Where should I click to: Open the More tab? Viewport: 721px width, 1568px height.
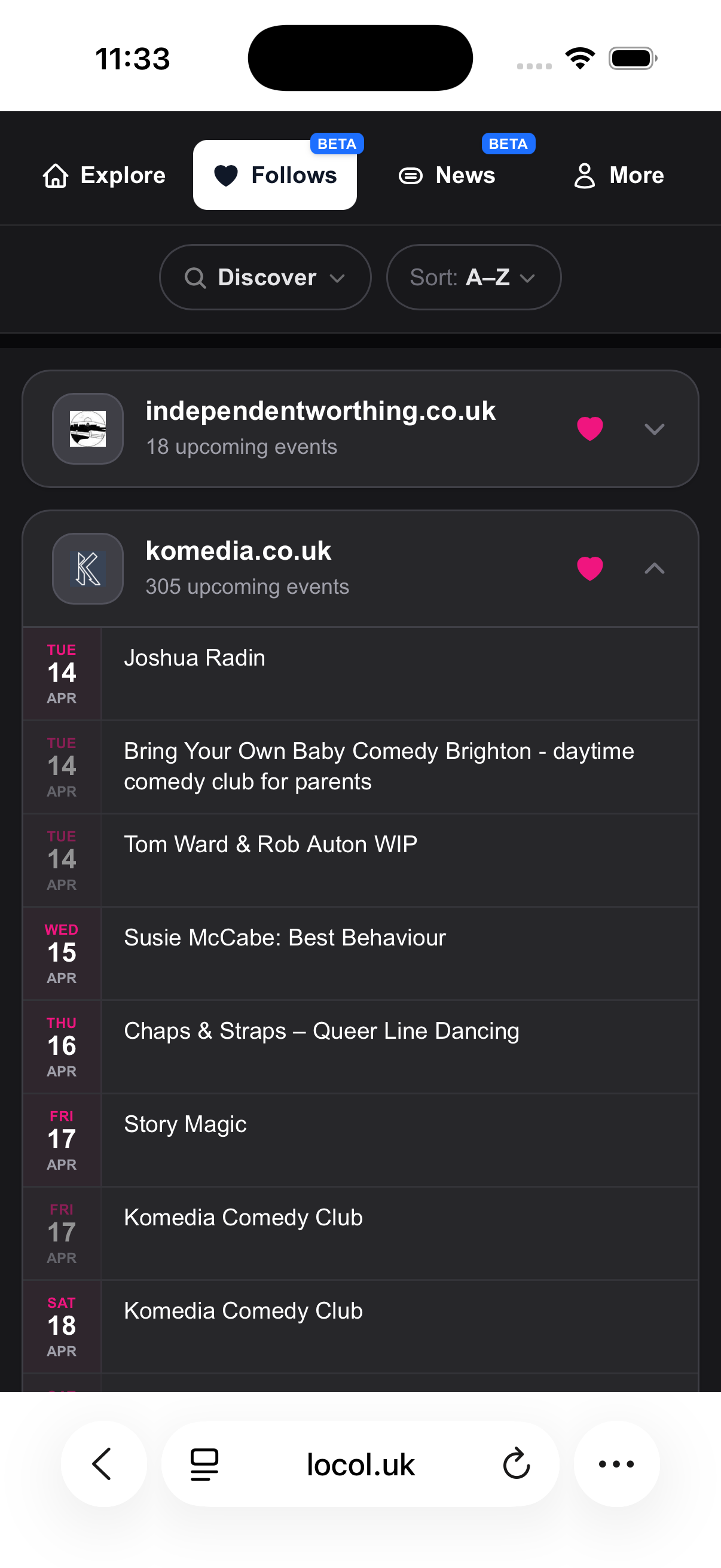[x=619, y=175]
